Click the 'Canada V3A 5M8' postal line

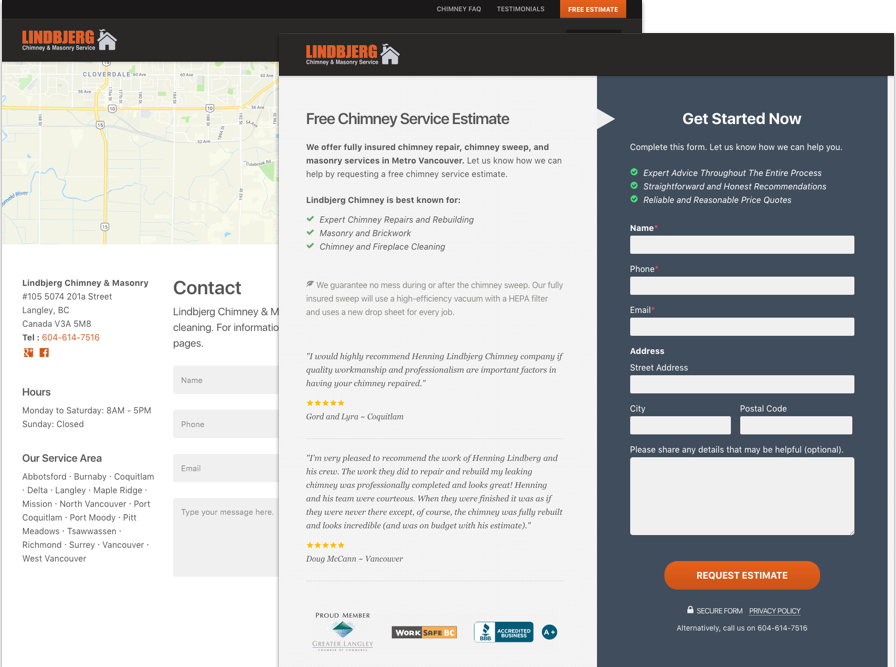(57, 324)
